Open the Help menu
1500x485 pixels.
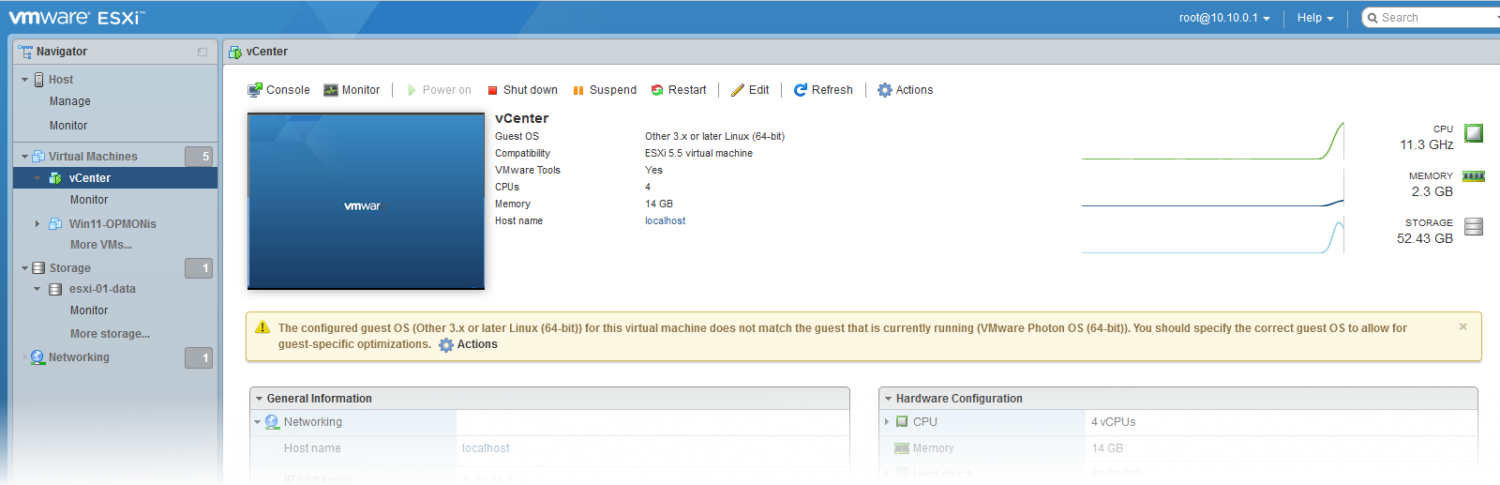click(1314, 18)
